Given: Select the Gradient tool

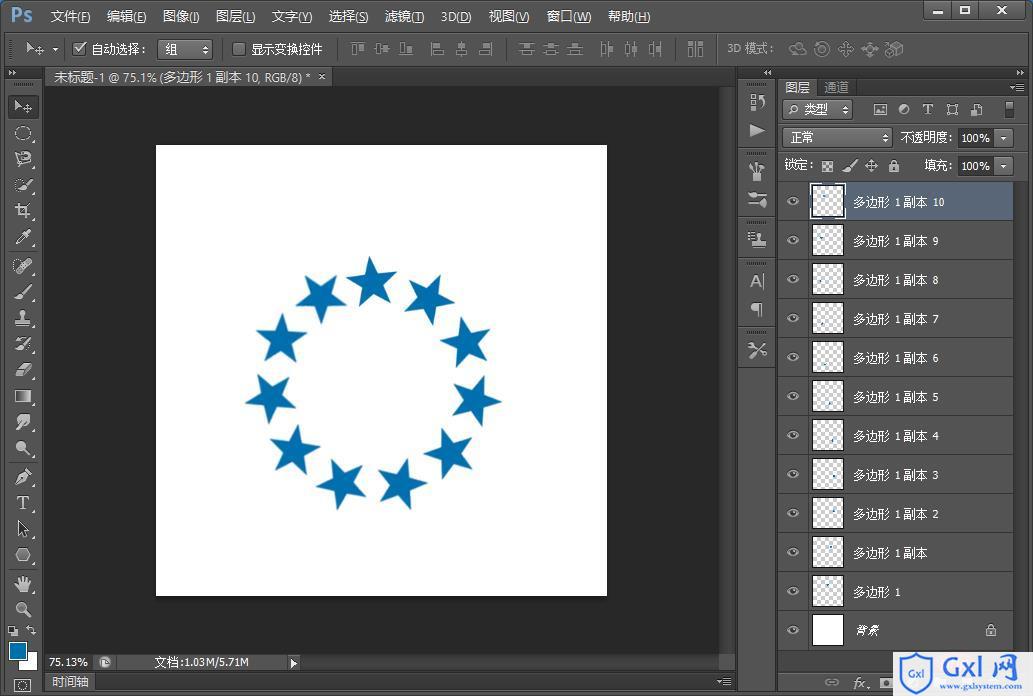Looking at the screenshot, I should 23,396.
